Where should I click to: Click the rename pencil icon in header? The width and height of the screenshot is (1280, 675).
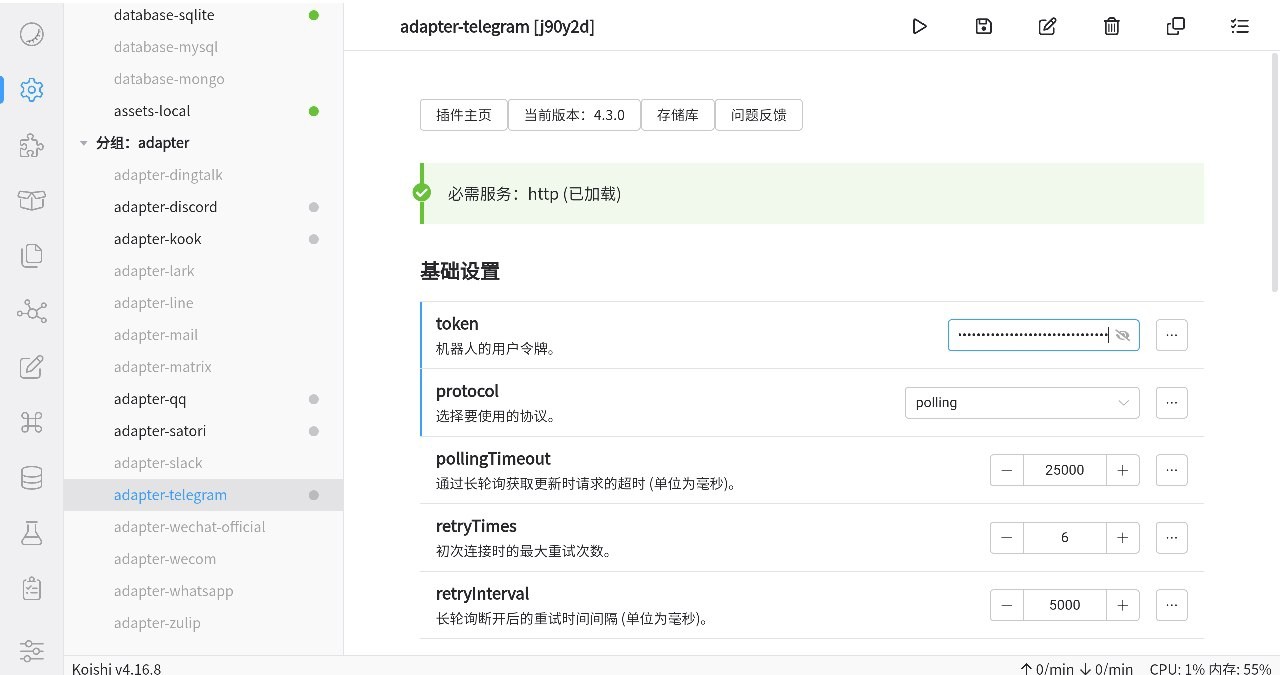pyautogui.click(x=1047, y=27)
